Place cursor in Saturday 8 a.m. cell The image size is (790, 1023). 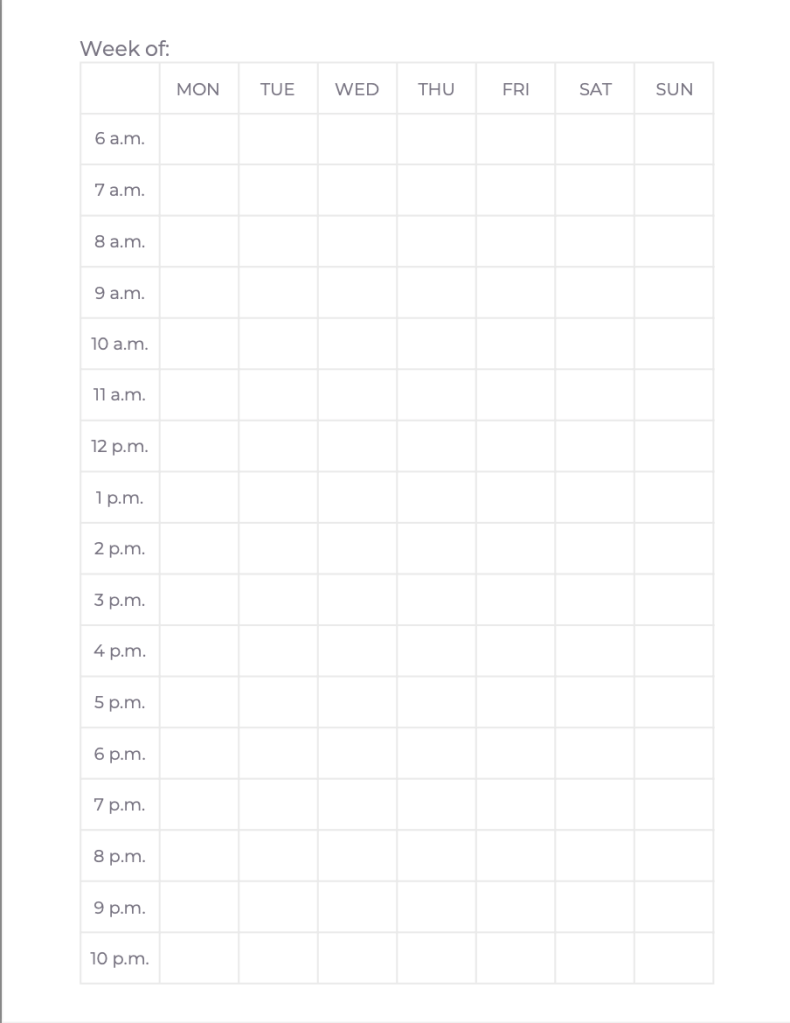pos(595,241)
